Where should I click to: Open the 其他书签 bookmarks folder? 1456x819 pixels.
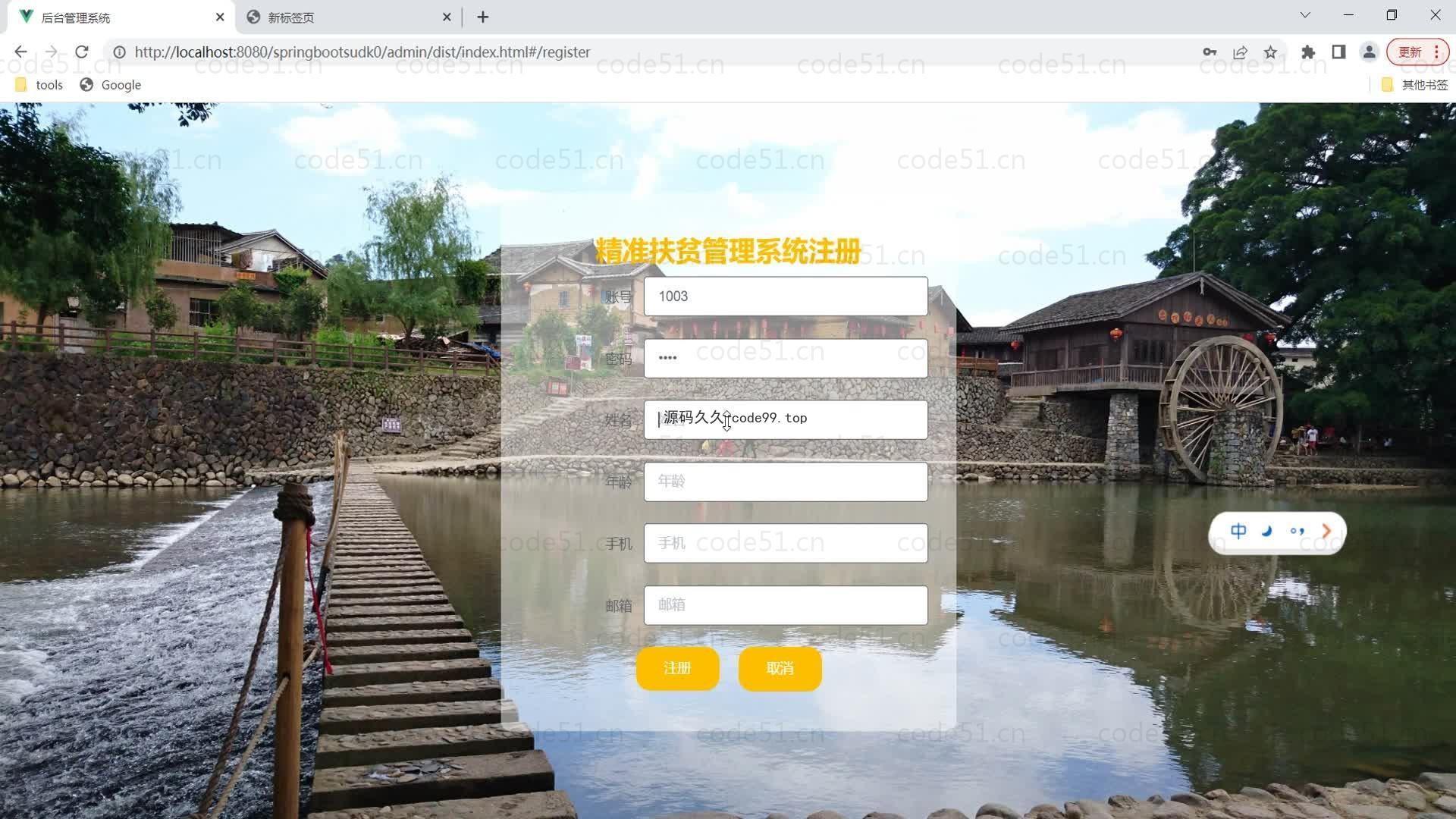pyautogui.click(x=1415, y=85)
